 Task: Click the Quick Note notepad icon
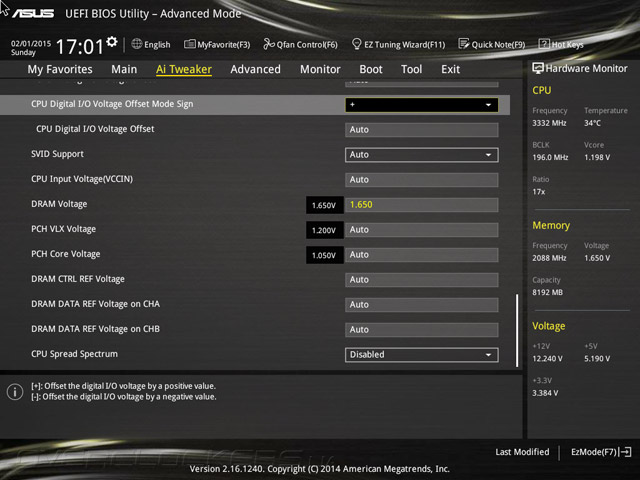click(x=463, y=44)
